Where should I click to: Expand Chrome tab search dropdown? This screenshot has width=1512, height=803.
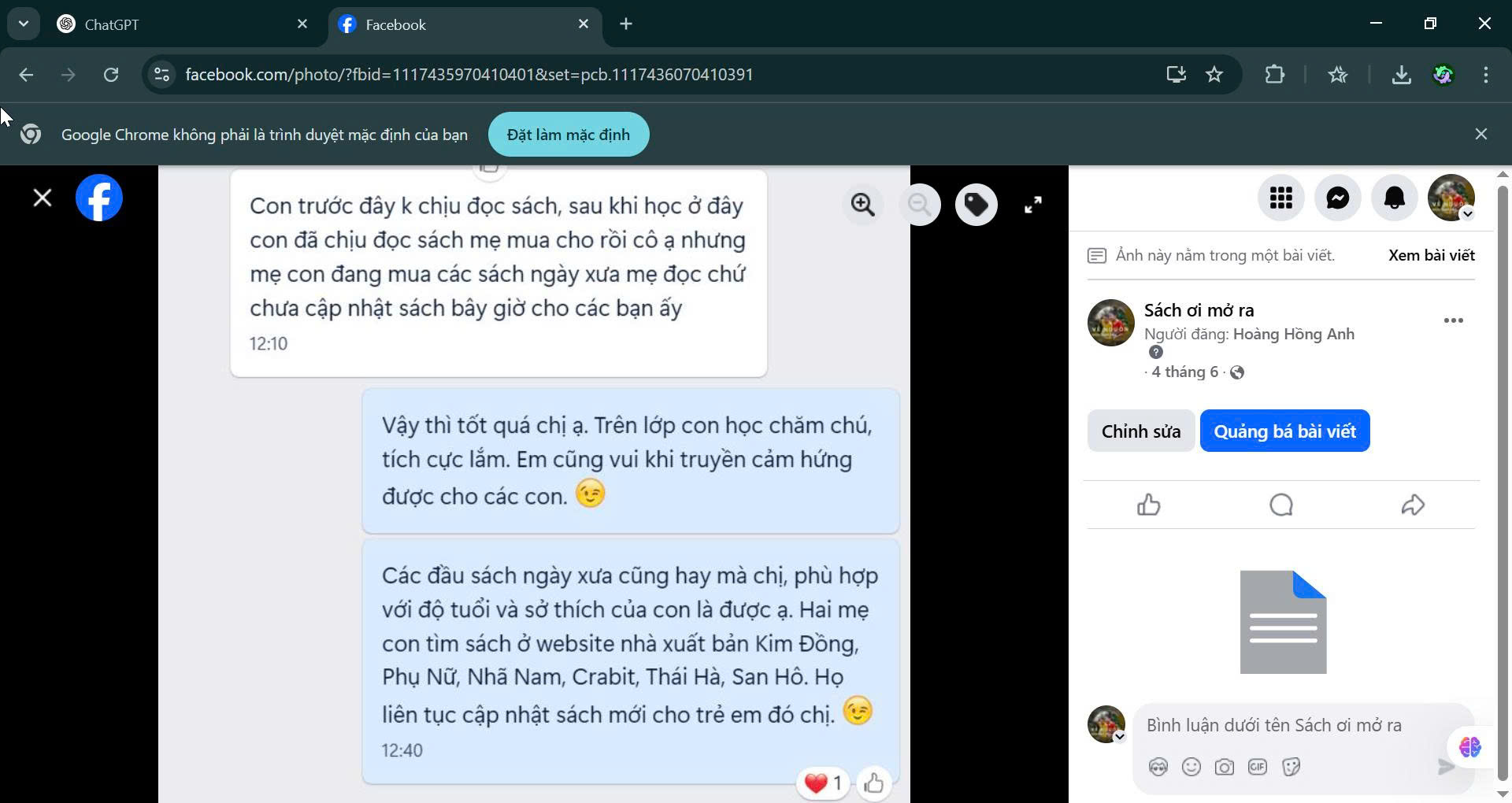point(24,24)
